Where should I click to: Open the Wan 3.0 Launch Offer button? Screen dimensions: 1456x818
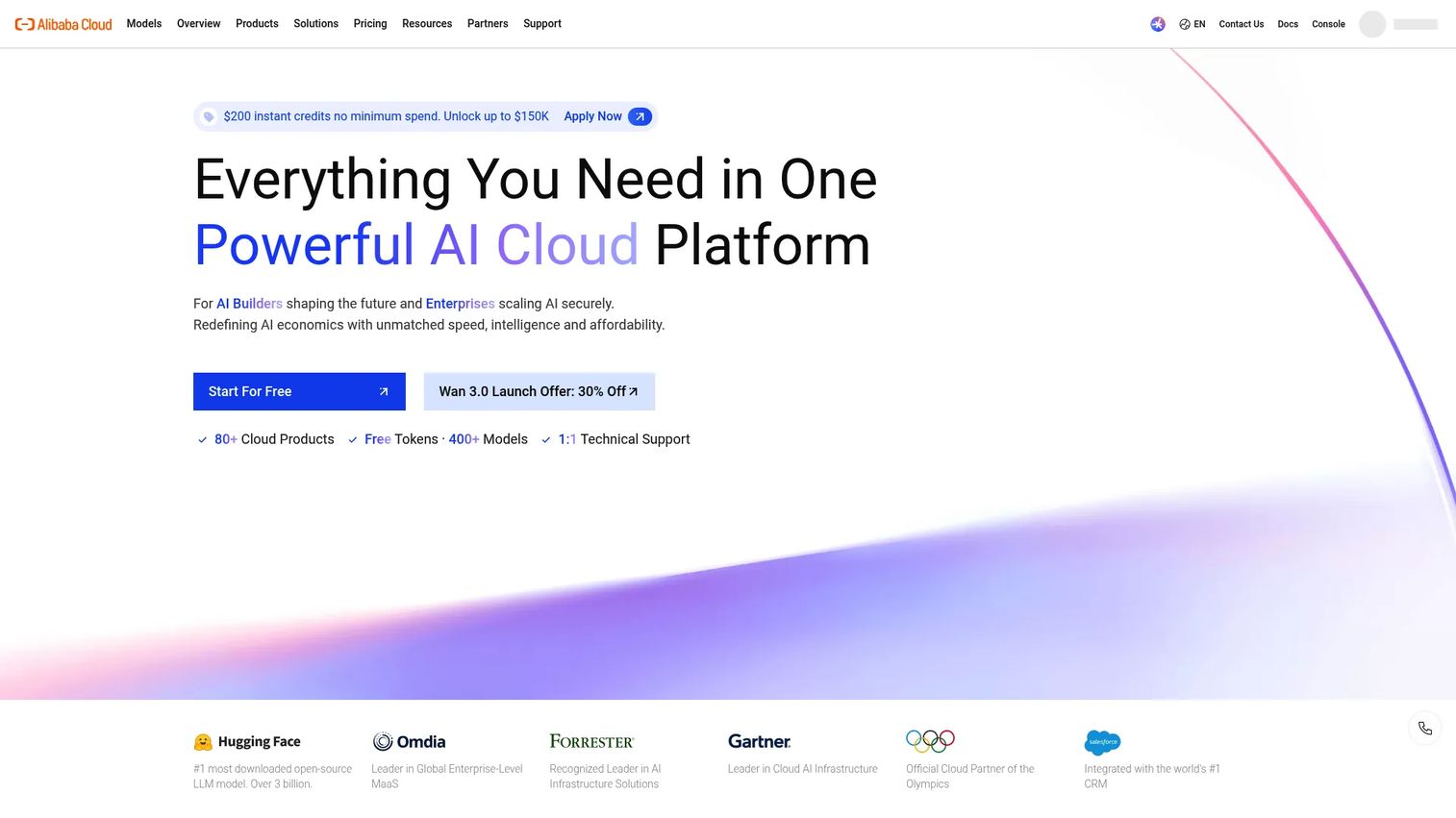(x=540, y=391)
